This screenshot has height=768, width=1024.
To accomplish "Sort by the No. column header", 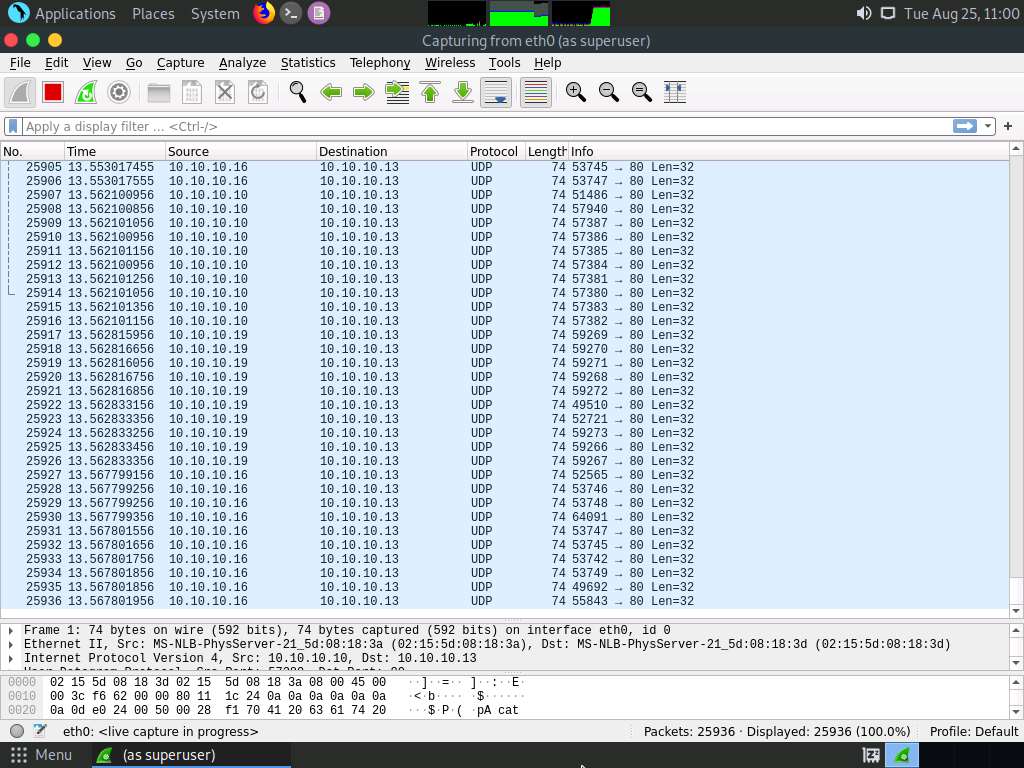I will (33, 152).
